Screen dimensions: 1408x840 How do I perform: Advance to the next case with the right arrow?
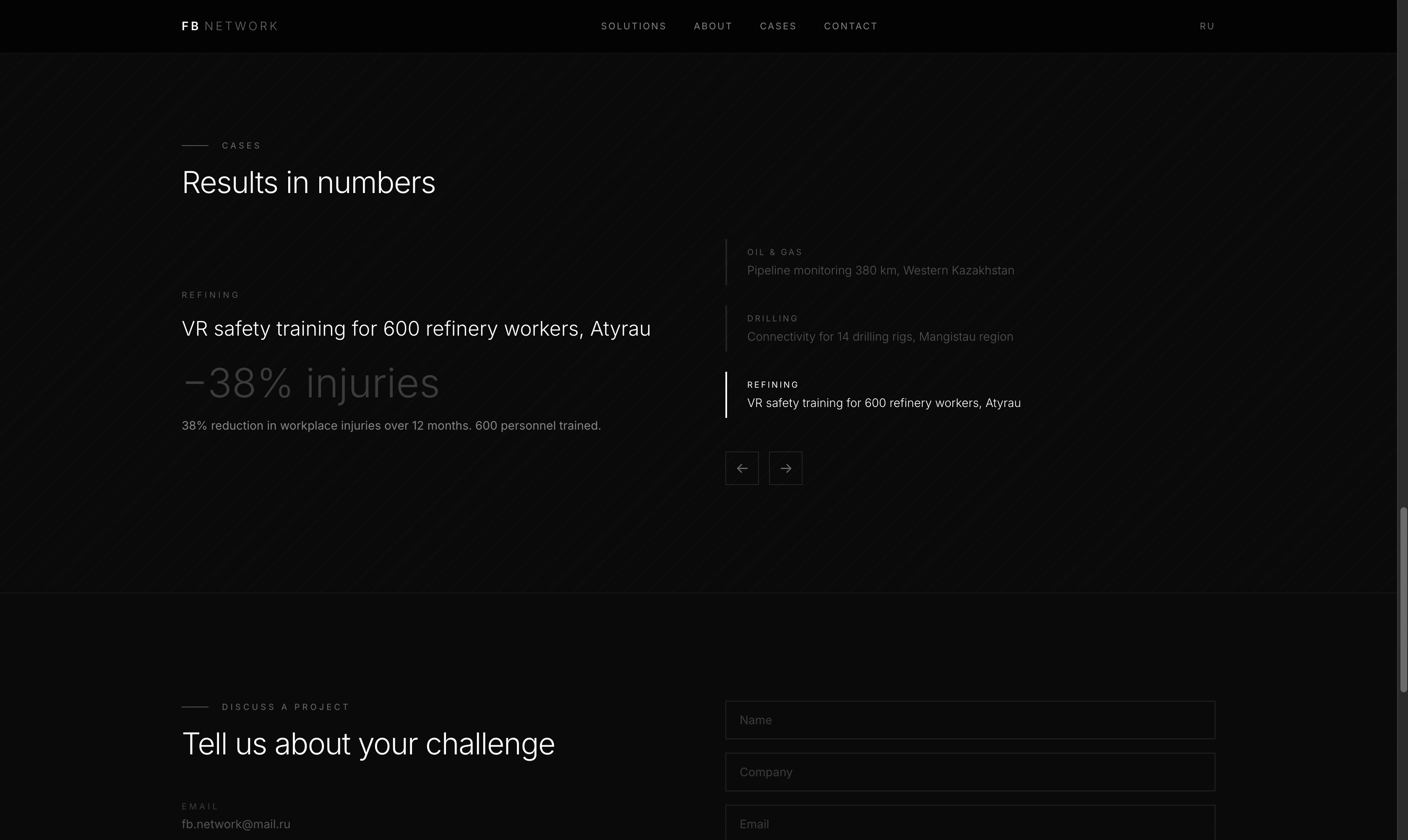click(x=785, y=468)
